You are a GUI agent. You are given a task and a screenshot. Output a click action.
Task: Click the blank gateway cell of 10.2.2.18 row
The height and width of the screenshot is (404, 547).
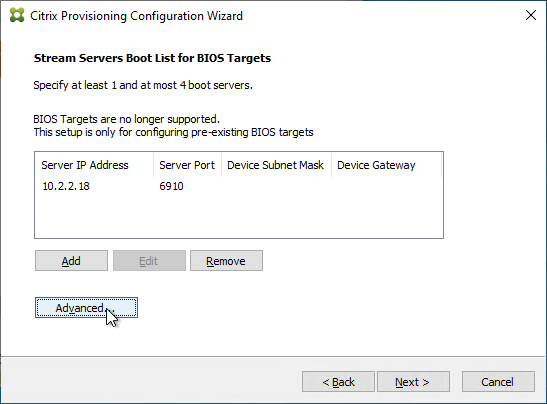point(386,186)
